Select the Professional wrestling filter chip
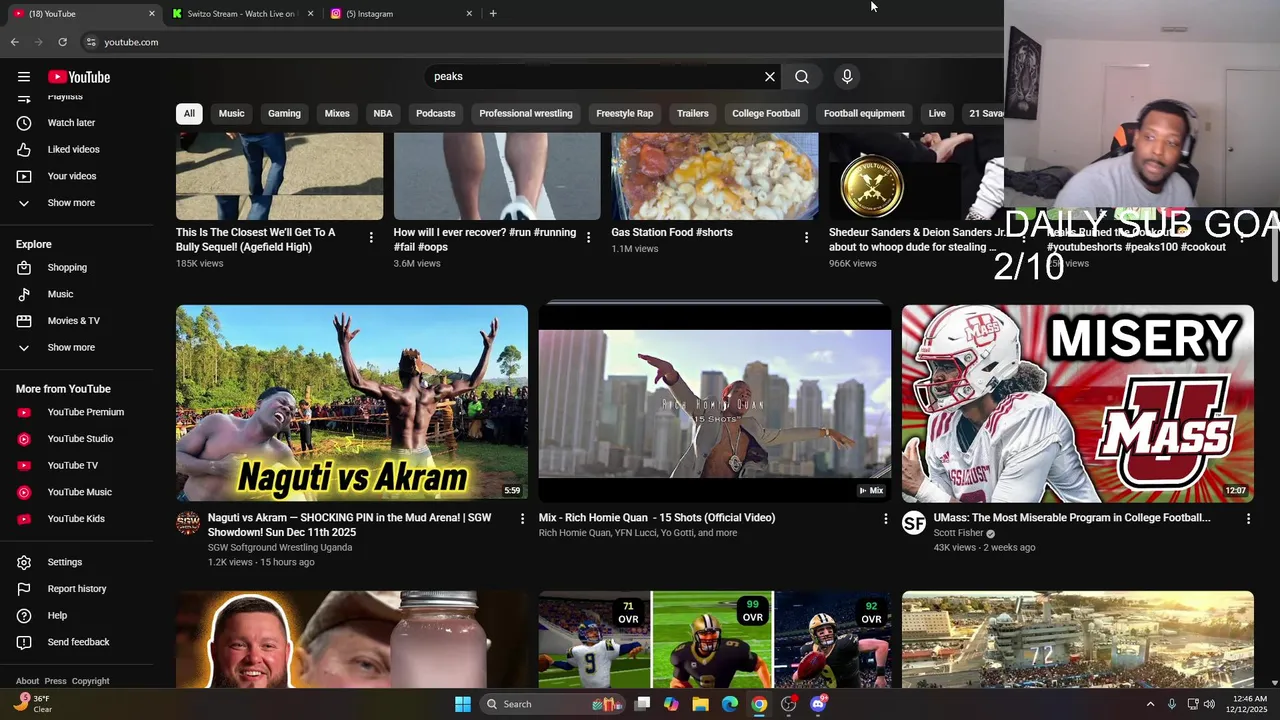 (526, 113)
